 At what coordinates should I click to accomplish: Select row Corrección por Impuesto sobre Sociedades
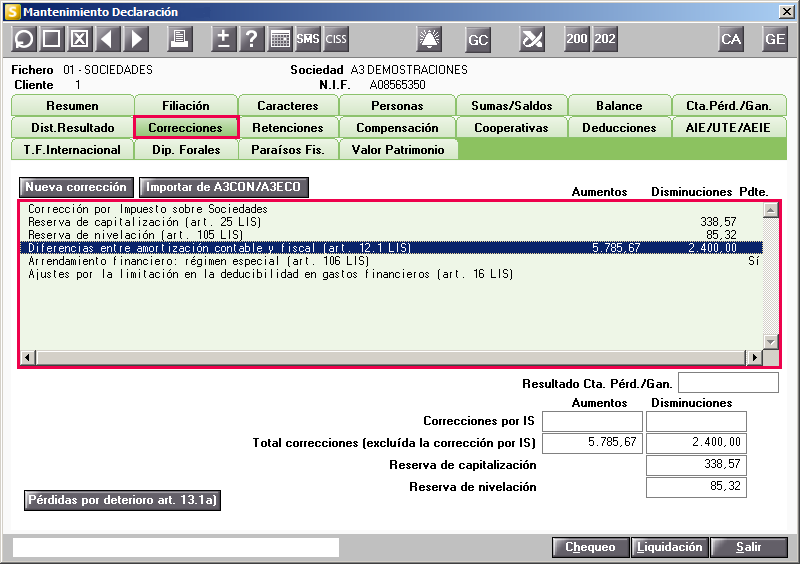[x=391, y=209]
